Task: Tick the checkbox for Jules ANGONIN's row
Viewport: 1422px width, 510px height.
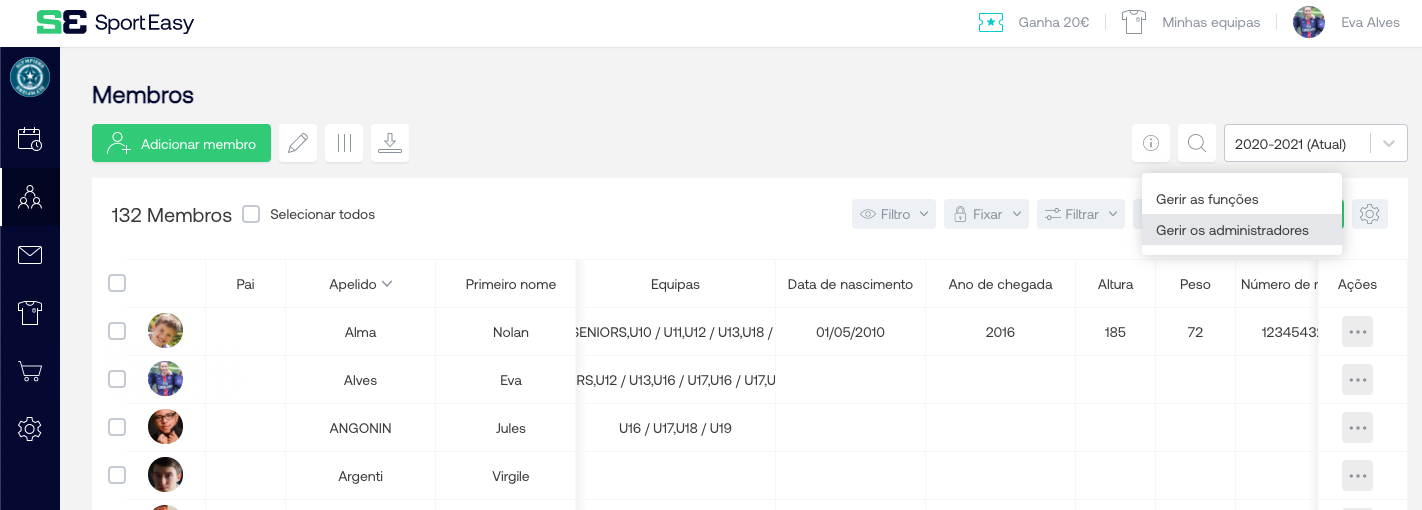Action: coord(117,427)
